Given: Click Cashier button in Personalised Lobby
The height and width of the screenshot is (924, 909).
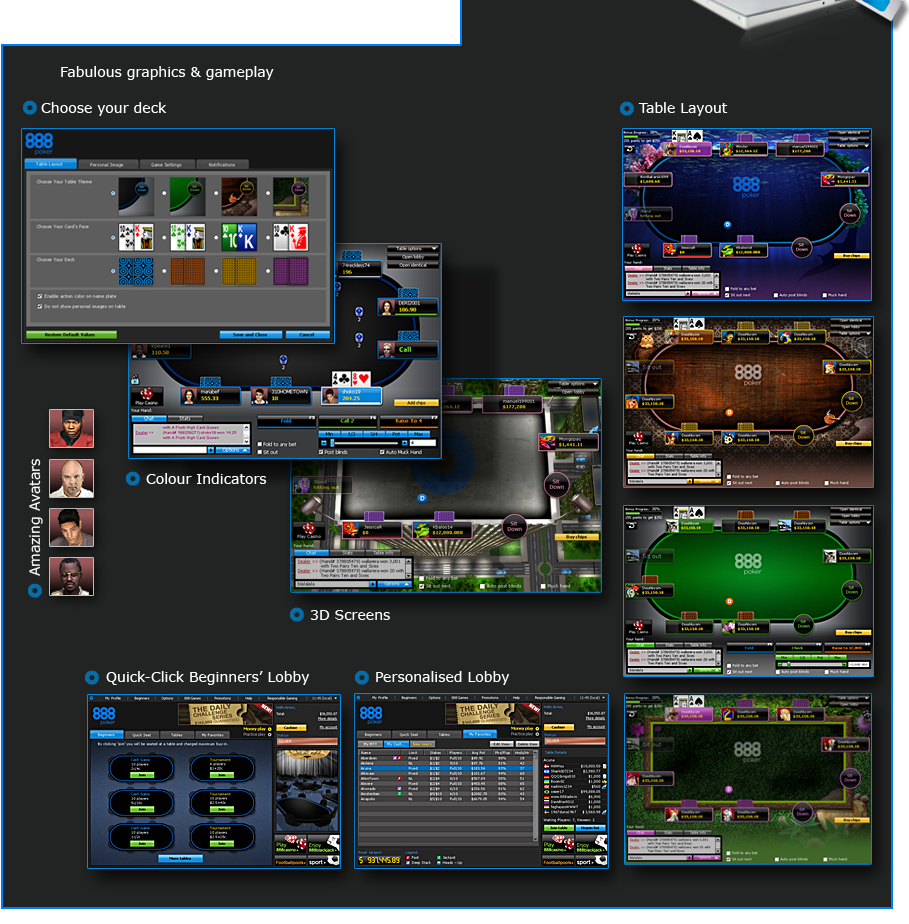Looking at the screenshot, I should (558, 728).
